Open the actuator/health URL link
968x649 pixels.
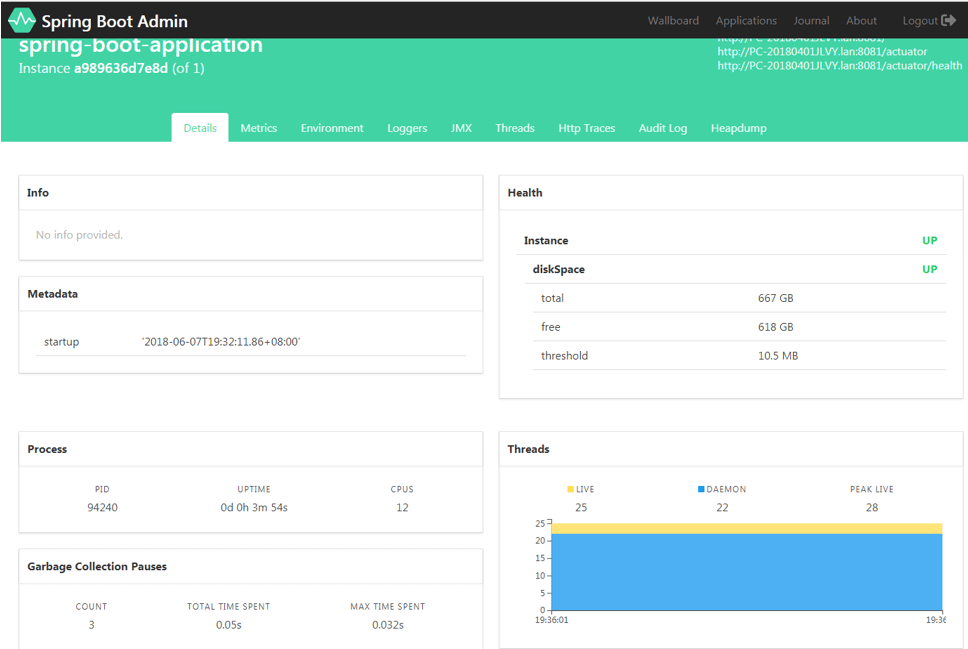(840, 65)
